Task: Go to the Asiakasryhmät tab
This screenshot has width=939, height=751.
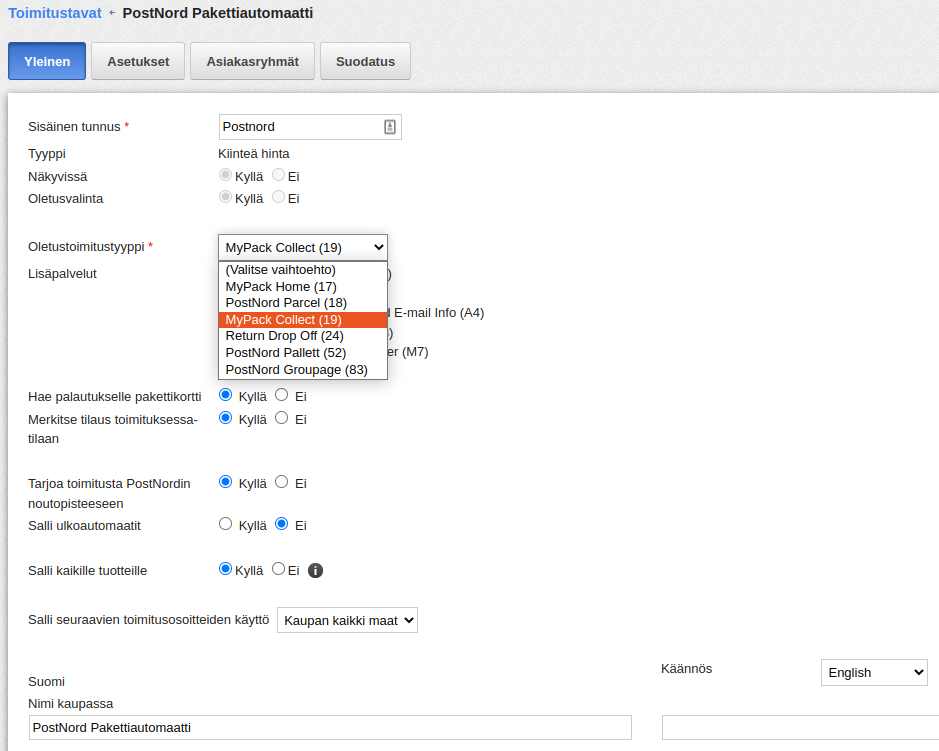Action: 252,61
